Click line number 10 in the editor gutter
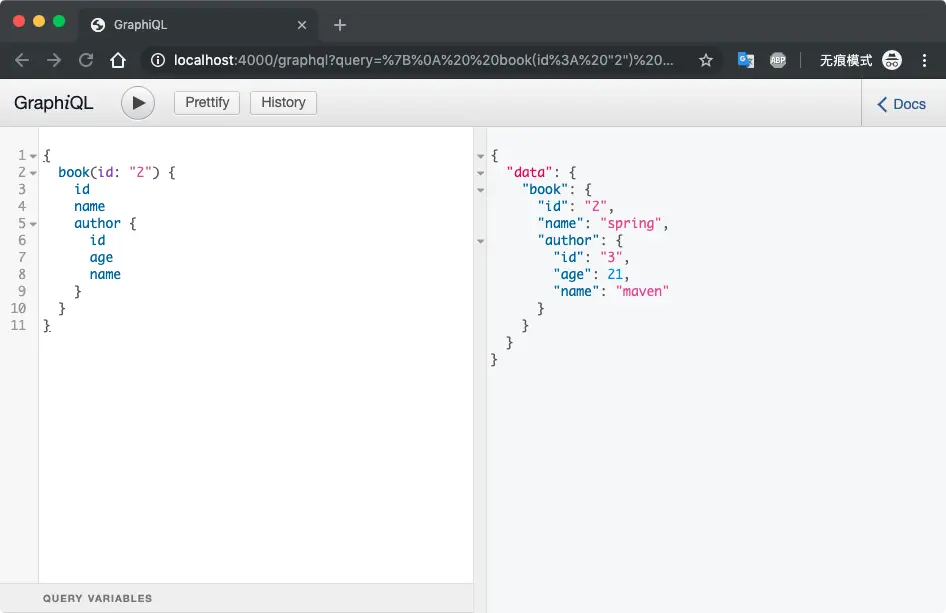Viewport: 946px width, 613px height. tap(18, 308)
